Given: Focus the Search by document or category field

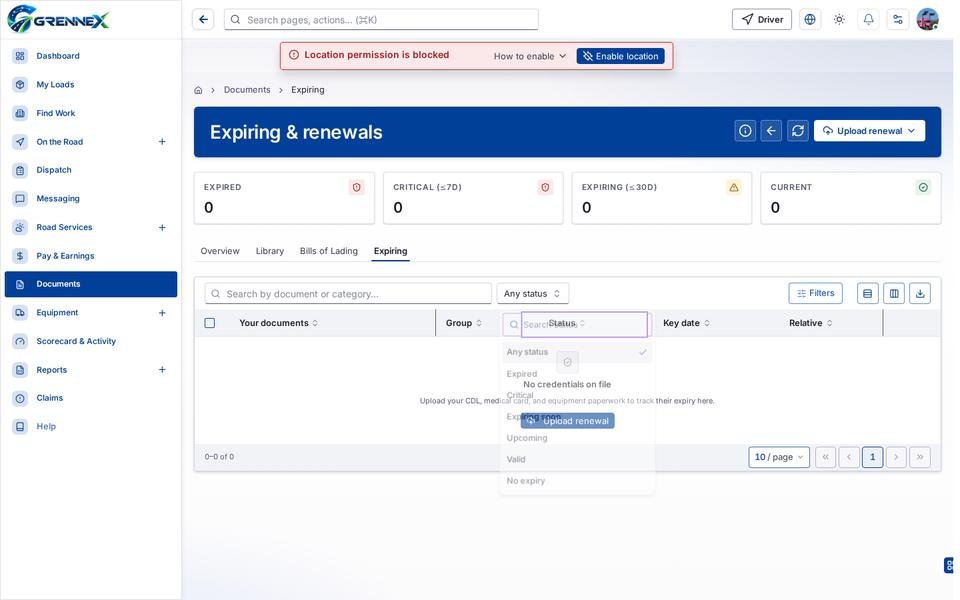Looking at the screenshot, I should pos(348,294).
